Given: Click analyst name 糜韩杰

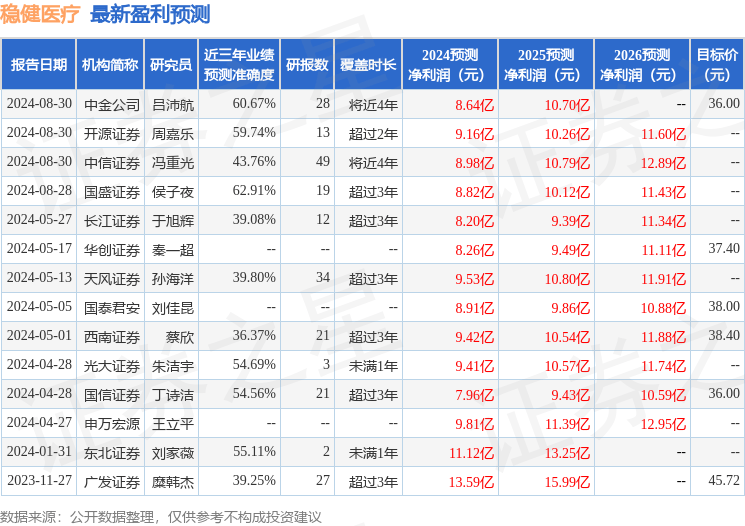Looking at the screenshot, I should (x=172, y=481).
